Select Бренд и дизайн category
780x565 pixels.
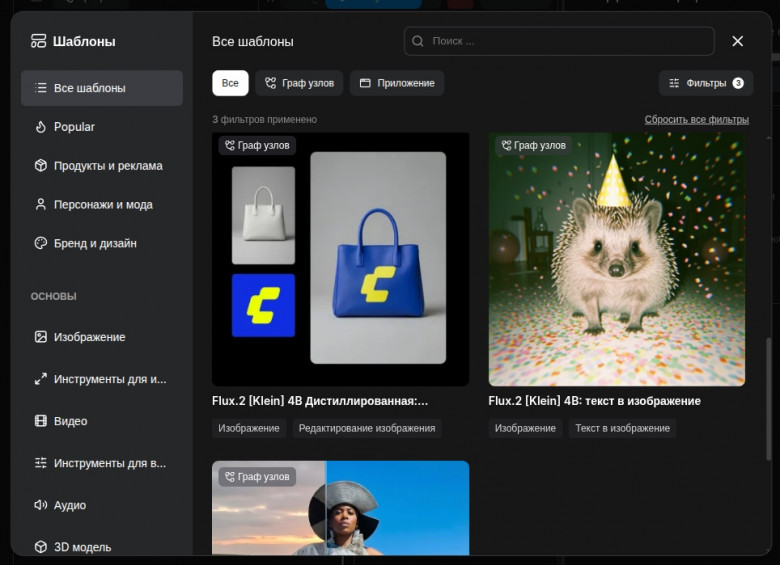coord(102,243)
